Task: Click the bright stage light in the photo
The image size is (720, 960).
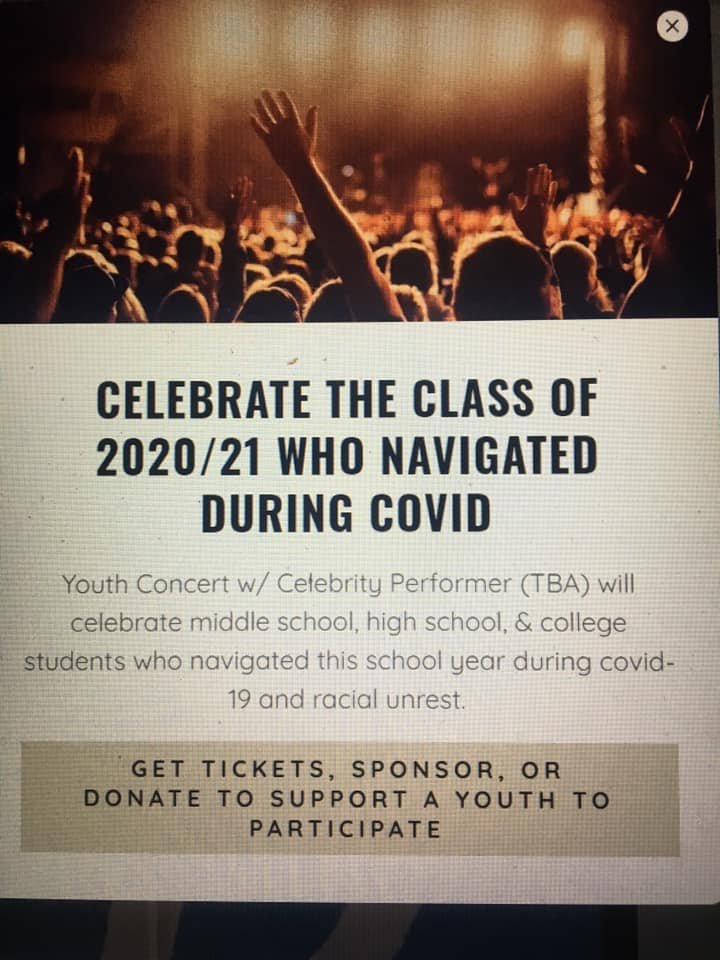Action: tap(575, 42)
